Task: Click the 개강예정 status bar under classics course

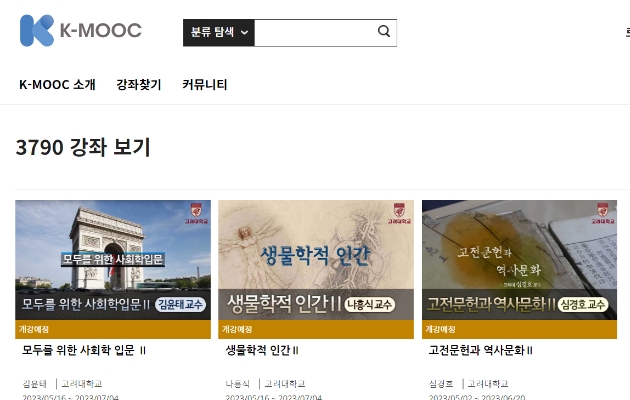Action: pos(520,329)
